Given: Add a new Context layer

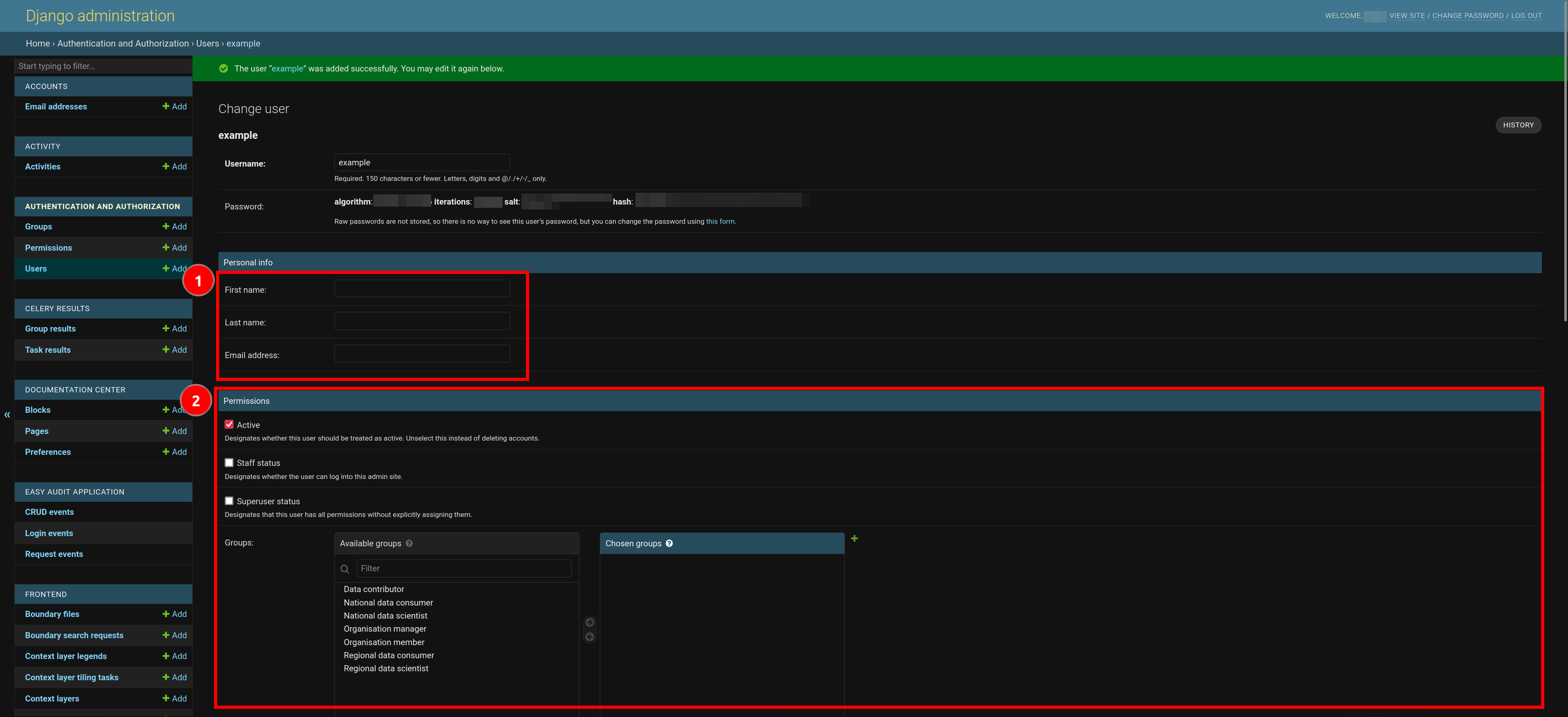Looking at the screenshot, I should click(175, 698).
